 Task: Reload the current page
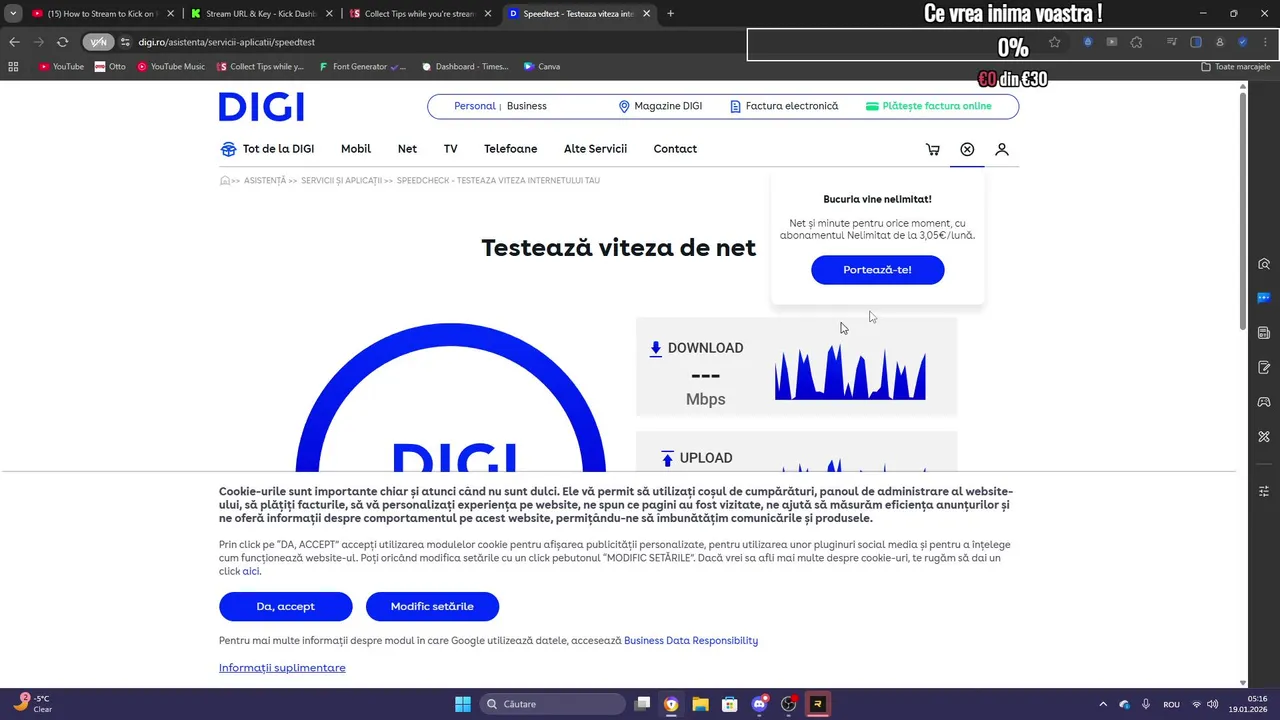(x=62, y=42)
